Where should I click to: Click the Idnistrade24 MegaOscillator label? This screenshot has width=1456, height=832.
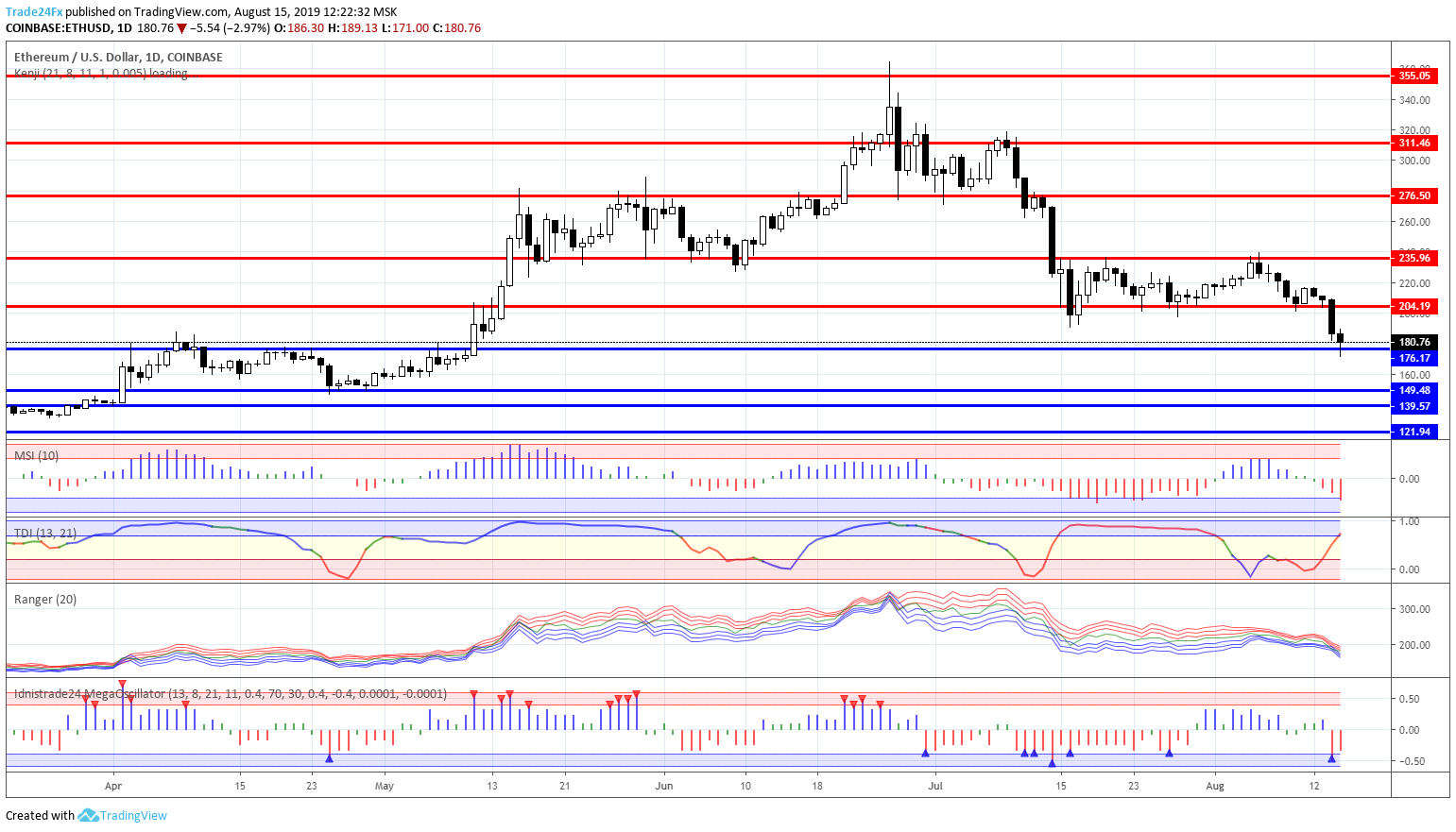(230, 693)
